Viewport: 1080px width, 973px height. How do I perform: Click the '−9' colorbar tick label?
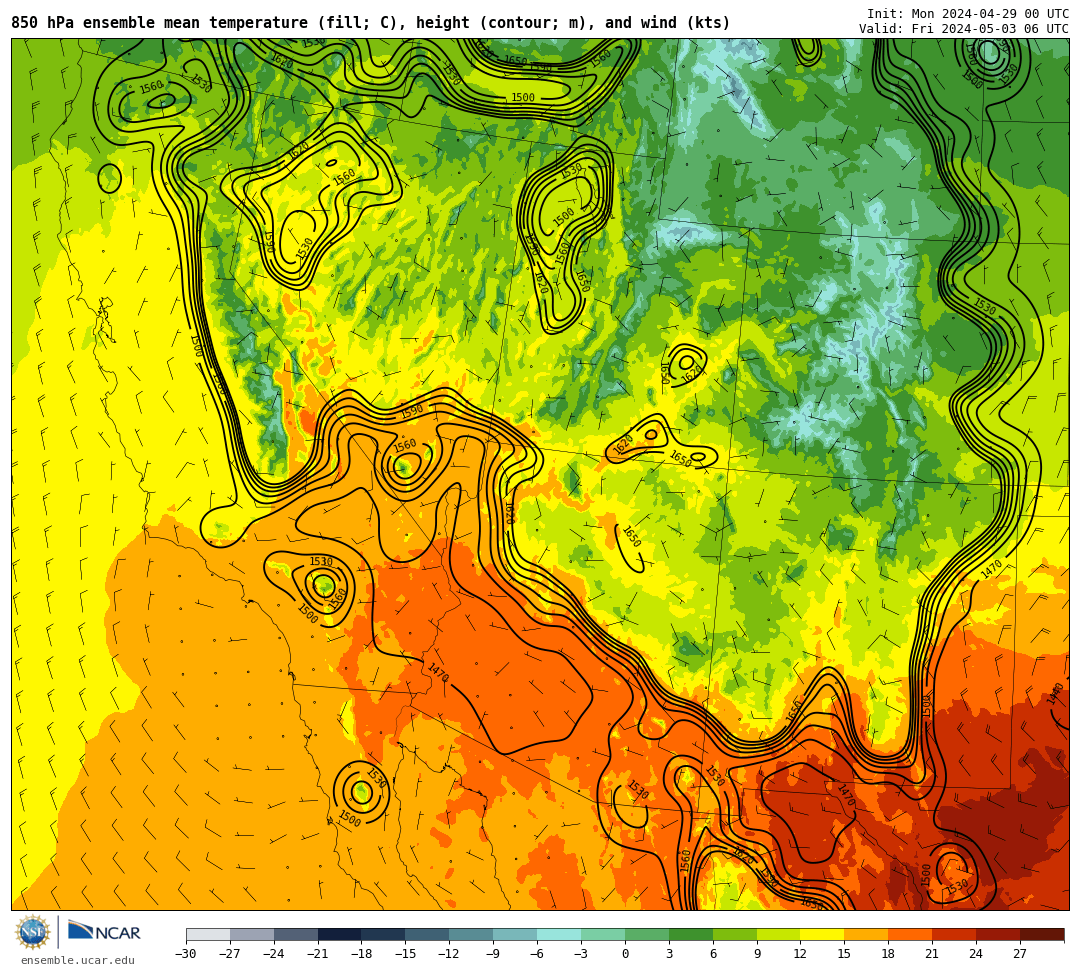[494, 954]
